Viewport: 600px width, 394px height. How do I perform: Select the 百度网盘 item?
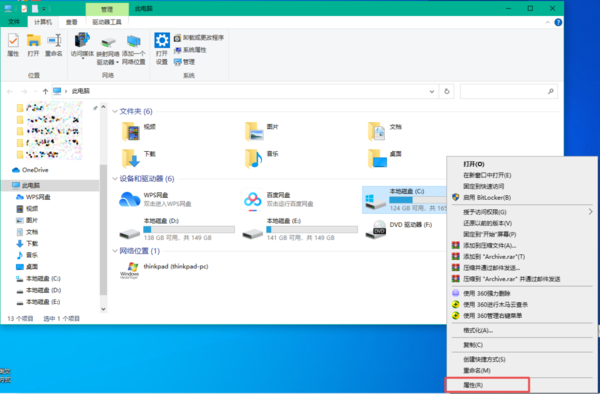pyautogui.click(x=278, y=199)
